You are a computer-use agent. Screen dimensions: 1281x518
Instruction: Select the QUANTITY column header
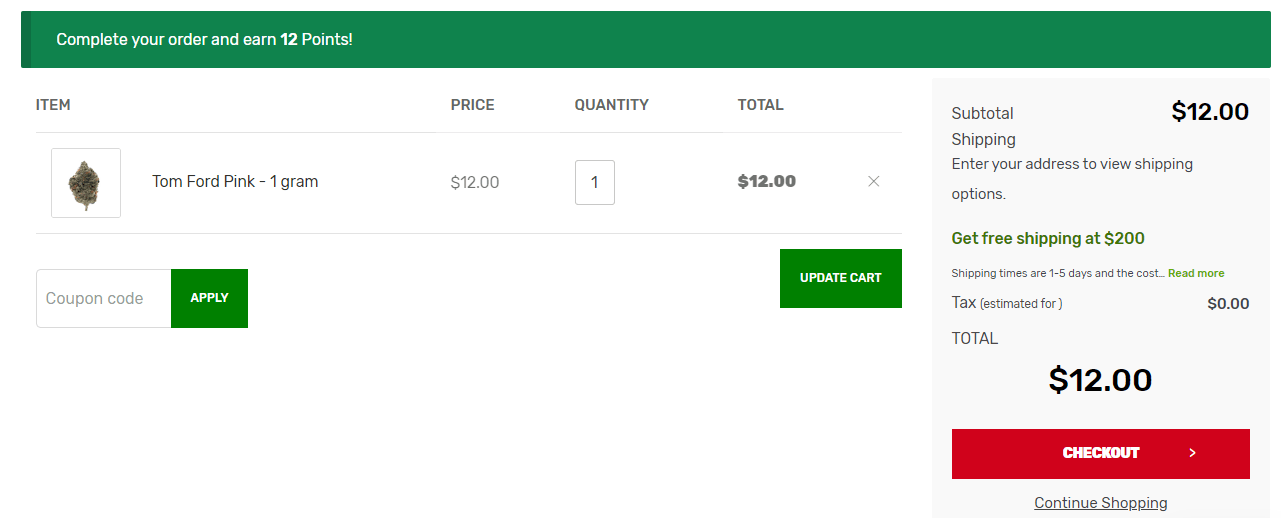pyautogui.click(x=612, y=105)
